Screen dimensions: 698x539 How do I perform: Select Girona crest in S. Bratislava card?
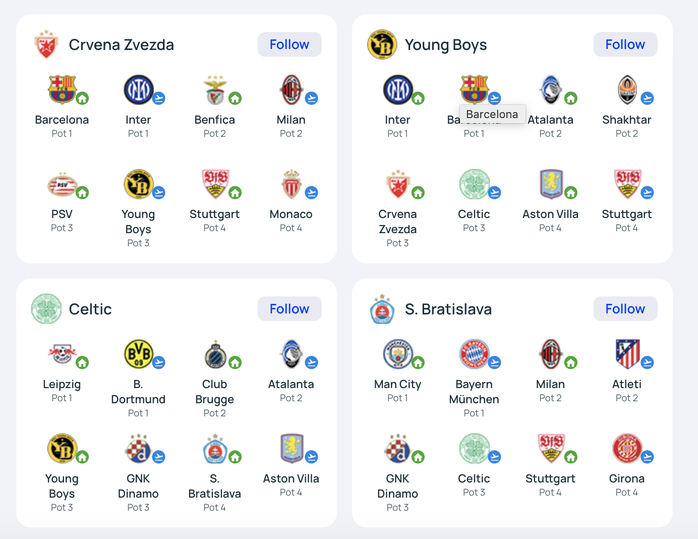[627, 449]
